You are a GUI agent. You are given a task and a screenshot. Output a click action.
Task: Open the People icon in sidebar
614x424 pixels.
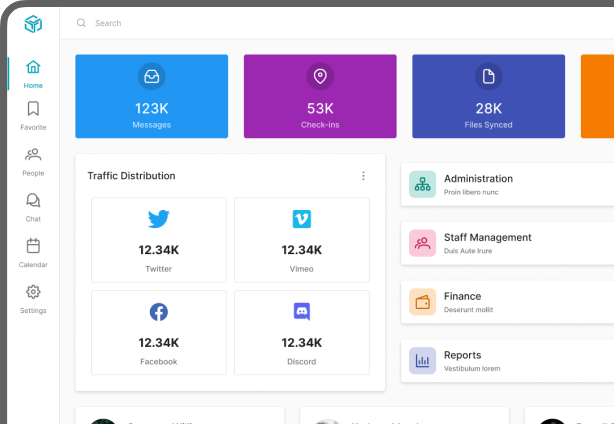click(33, 155)
